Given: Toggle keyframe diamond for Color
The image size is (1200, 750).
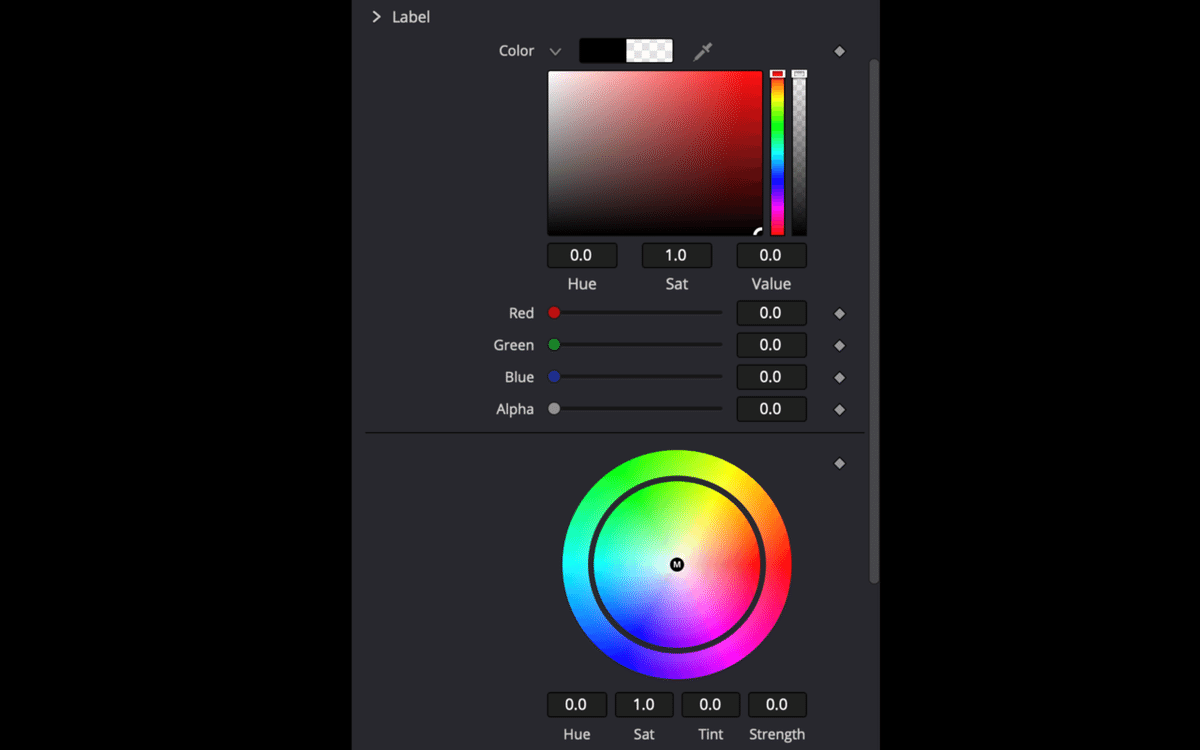Looking at the screenshot, I should [x=839, y=51].
